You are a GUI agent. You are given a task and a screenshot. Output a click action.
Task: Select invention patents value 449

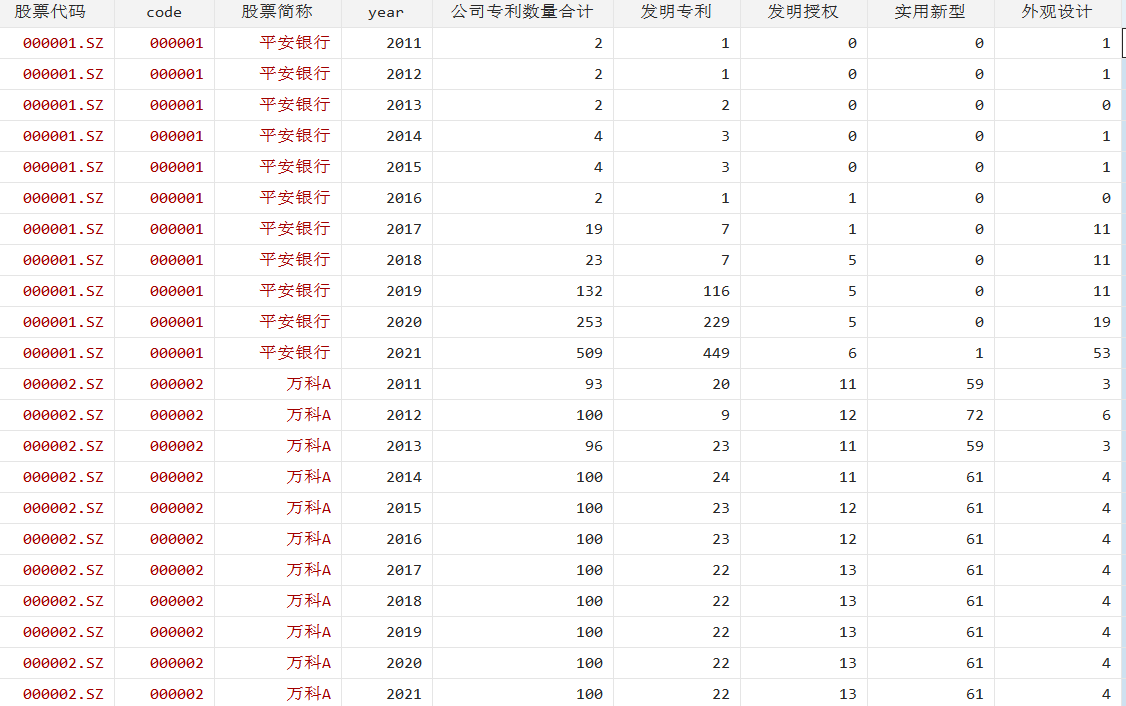pyautogui.click(x=717, y=352)
